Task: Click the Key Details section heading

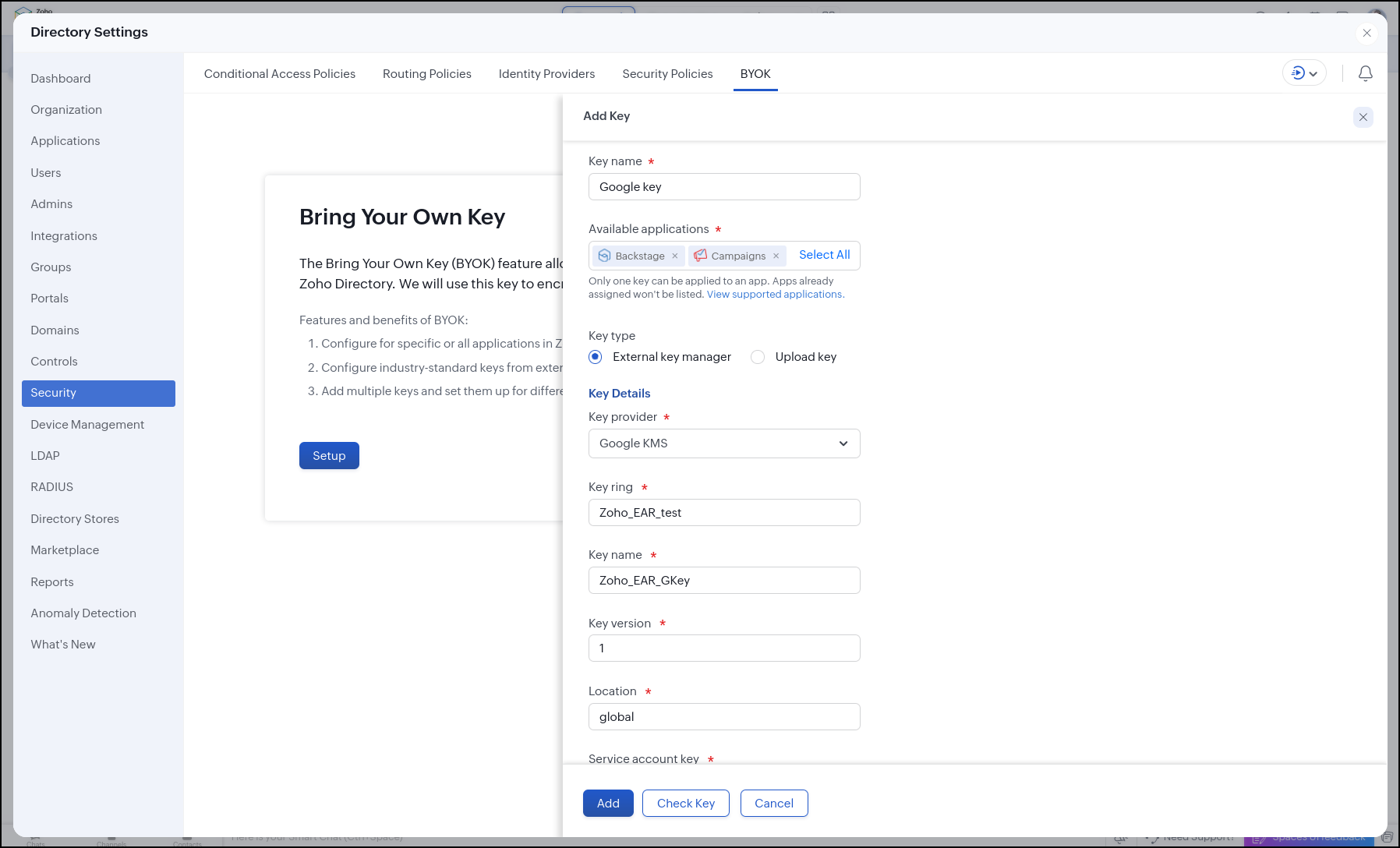Action: pyautogui.click(x=620, y=394)
